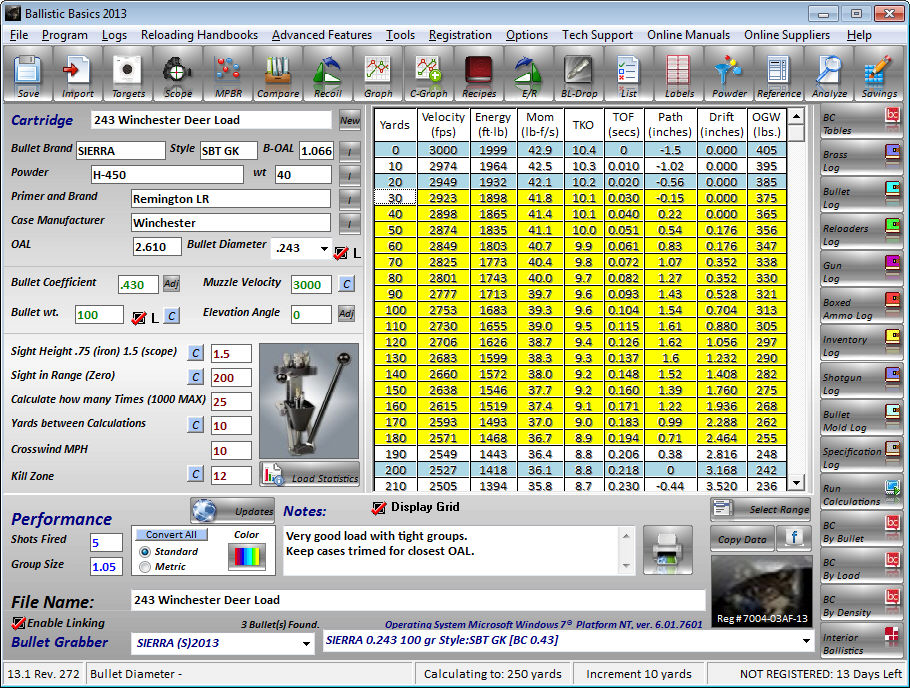The image size is (910, 688).
Task: Open the Recipes book icon
Action: 479,75
